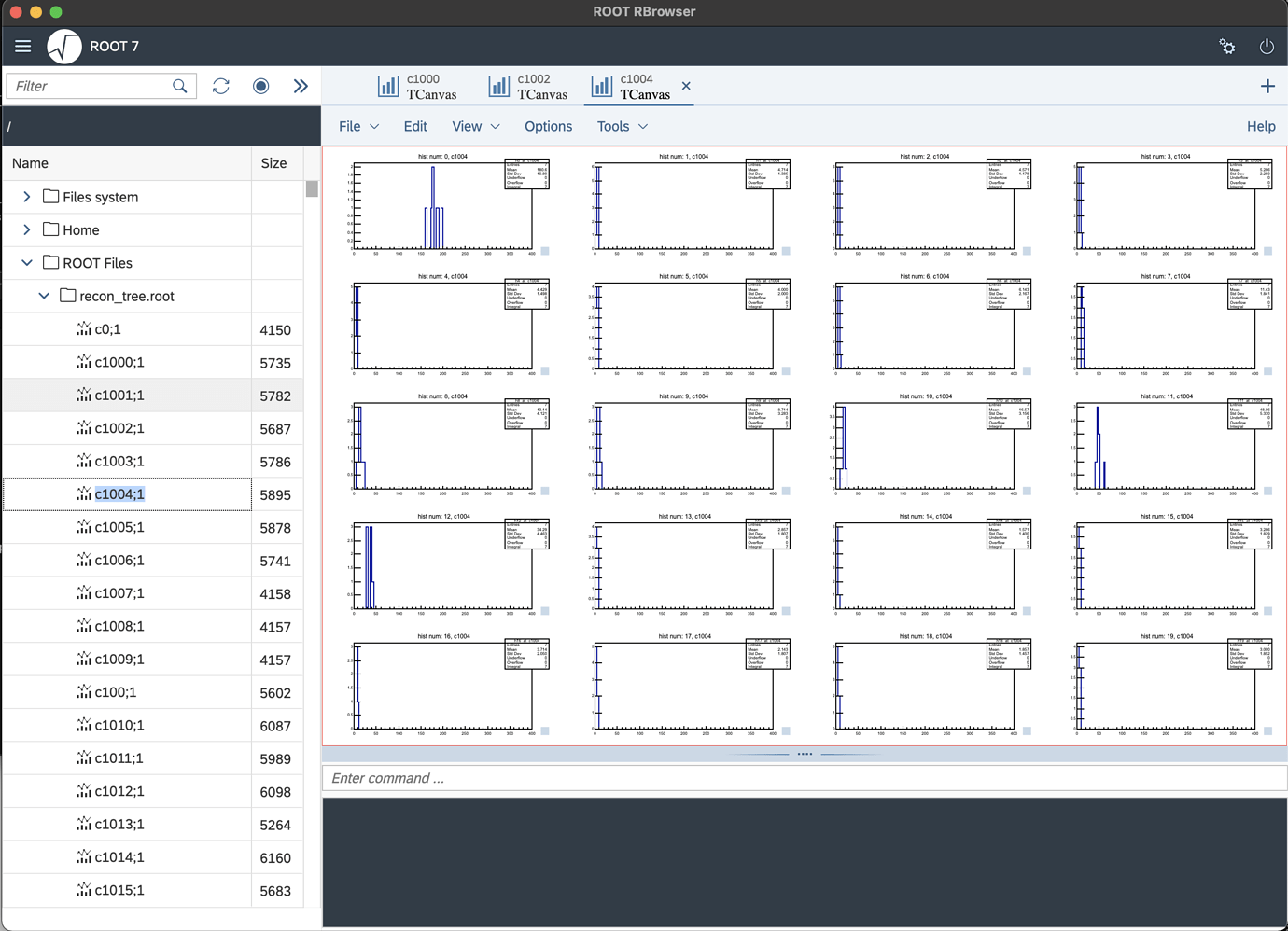Click the histogram icon beside c1010;1
Viewport: 1288px width, 931px height.
pos(84,724)
